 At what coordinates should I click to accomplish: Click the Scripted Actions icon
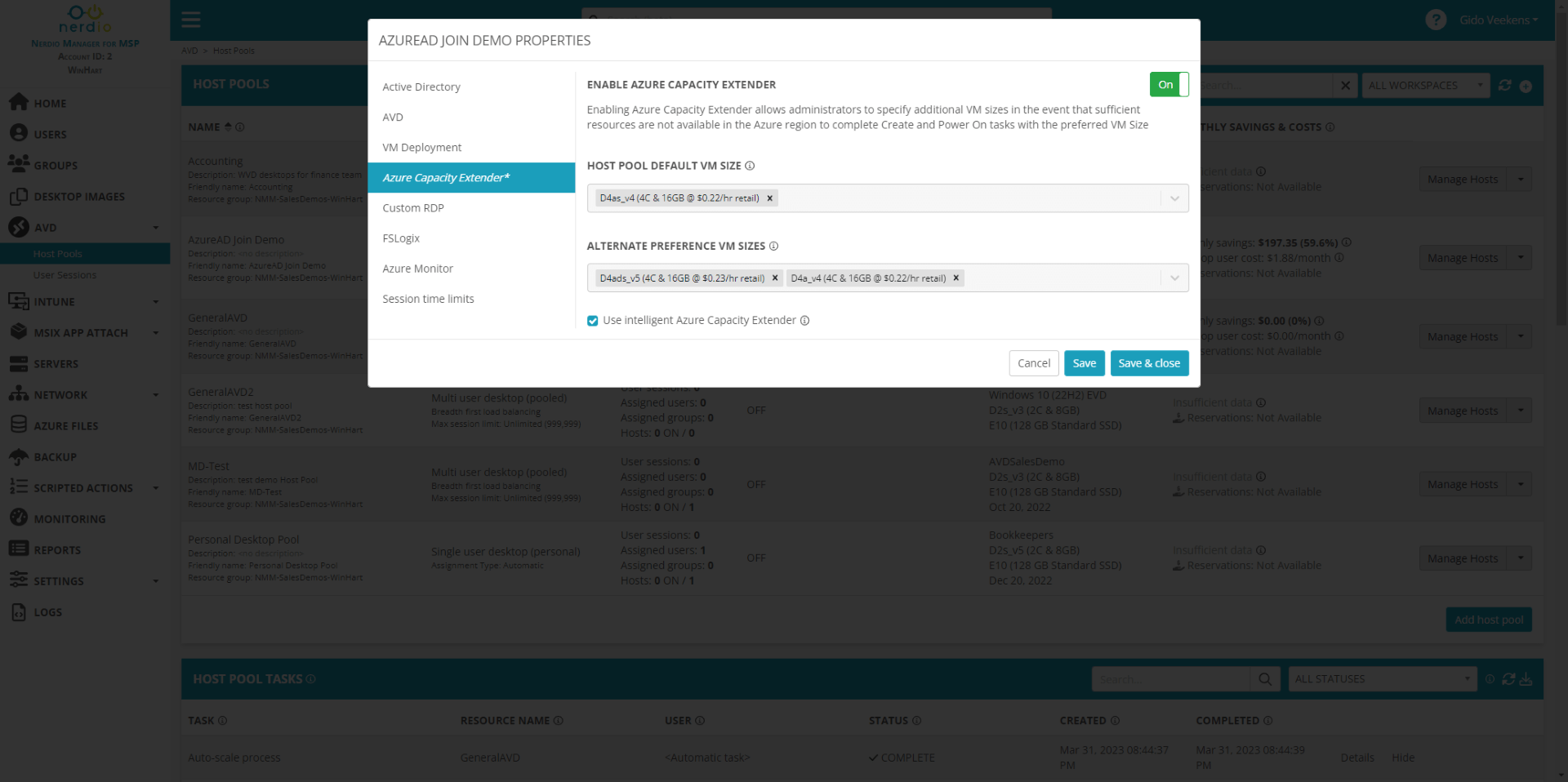19,487
